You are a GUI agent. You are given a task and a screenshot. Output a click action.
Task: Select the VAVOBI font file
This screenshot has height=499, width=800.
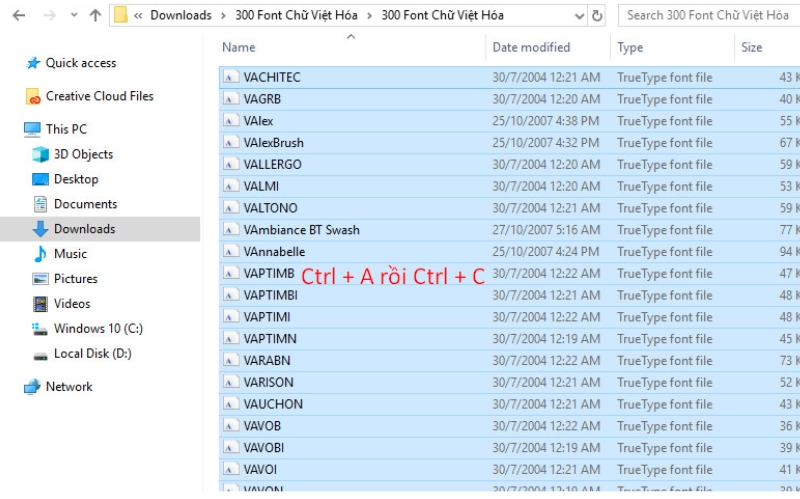coord(264,448)
